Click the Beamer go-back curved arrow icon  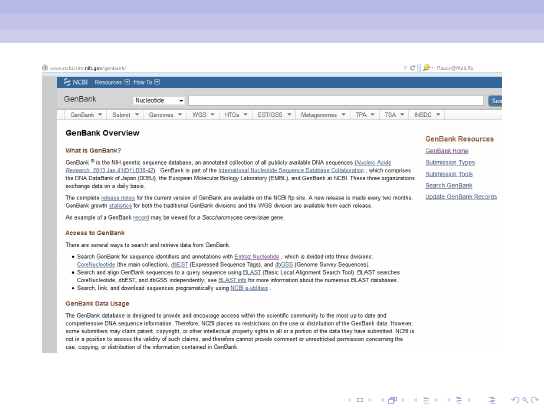(516, 400)
